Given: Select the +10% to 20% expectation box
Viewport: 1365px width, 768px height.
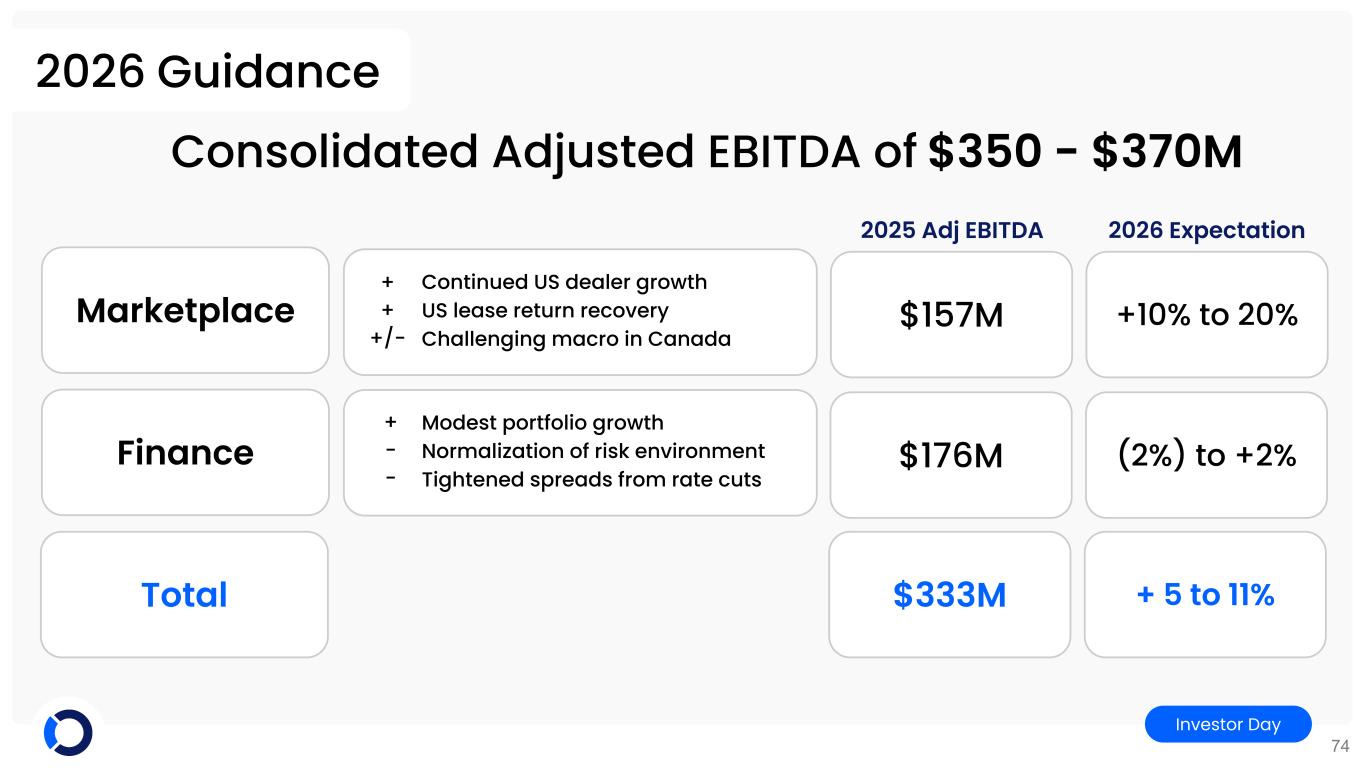Looking at the screenshot, I should pos(1206,315).
